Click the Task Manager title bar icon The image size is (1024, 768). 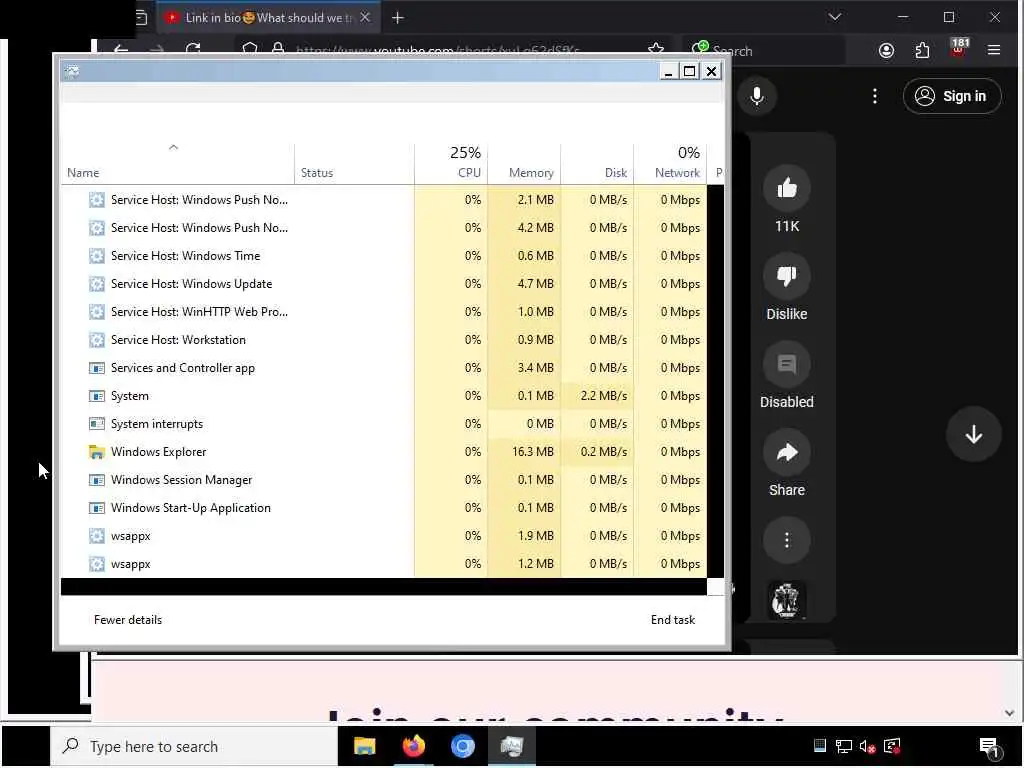coord(72,71)
